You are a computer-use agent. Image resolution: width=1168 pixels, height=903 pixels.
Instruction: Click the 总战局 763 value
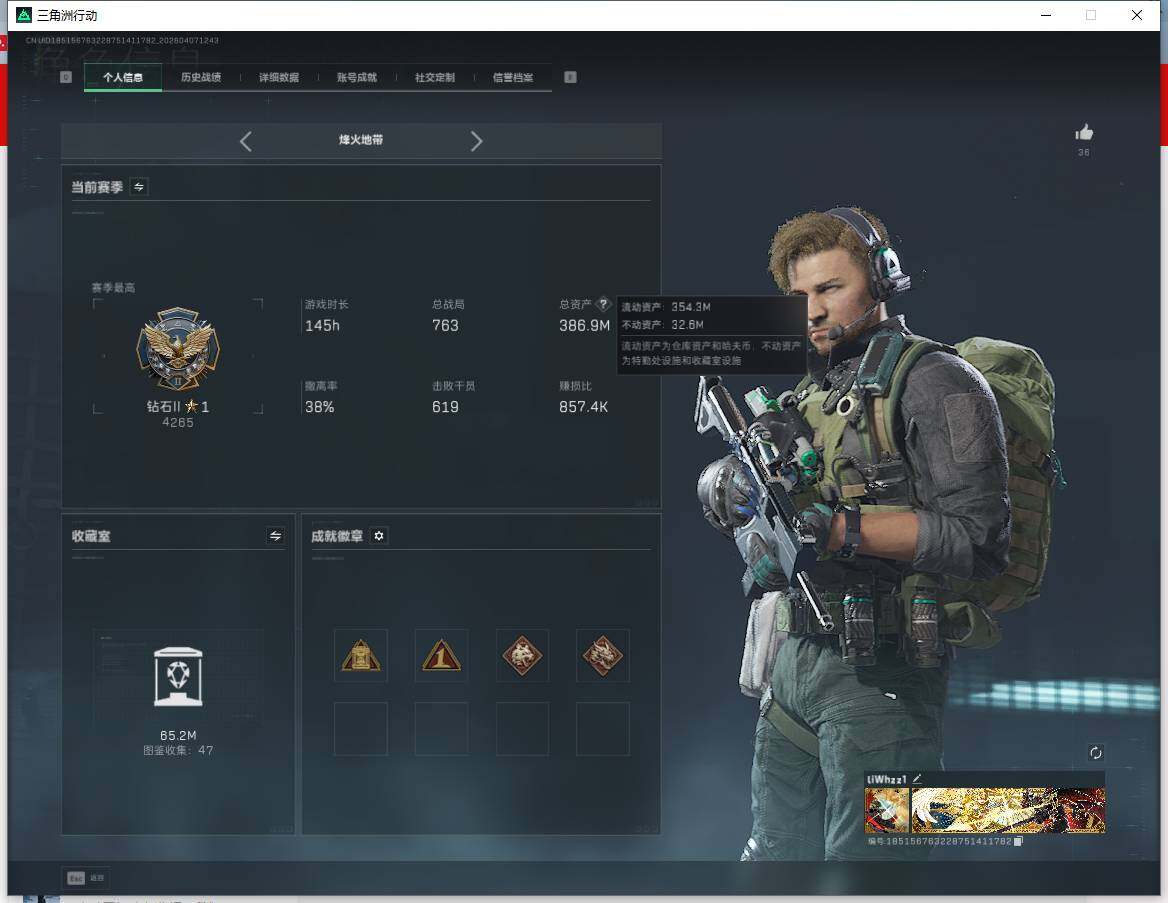coord(445,326)
